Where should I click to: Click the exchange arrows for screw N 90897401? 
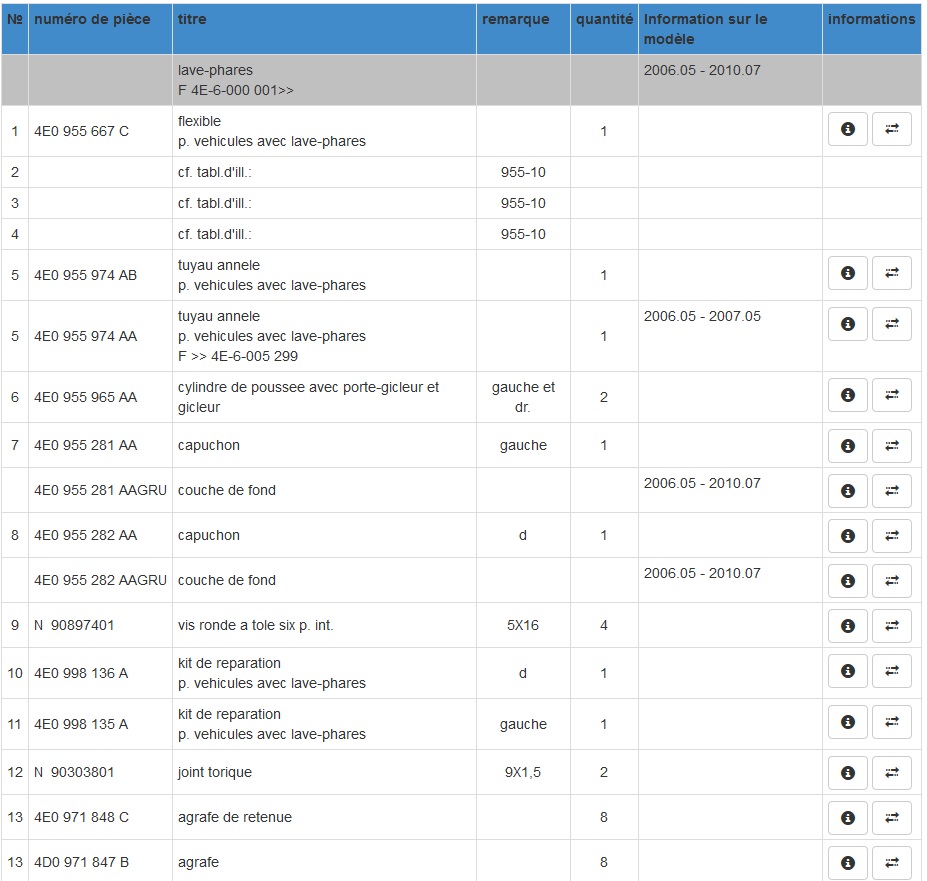(x=892, y=626)
